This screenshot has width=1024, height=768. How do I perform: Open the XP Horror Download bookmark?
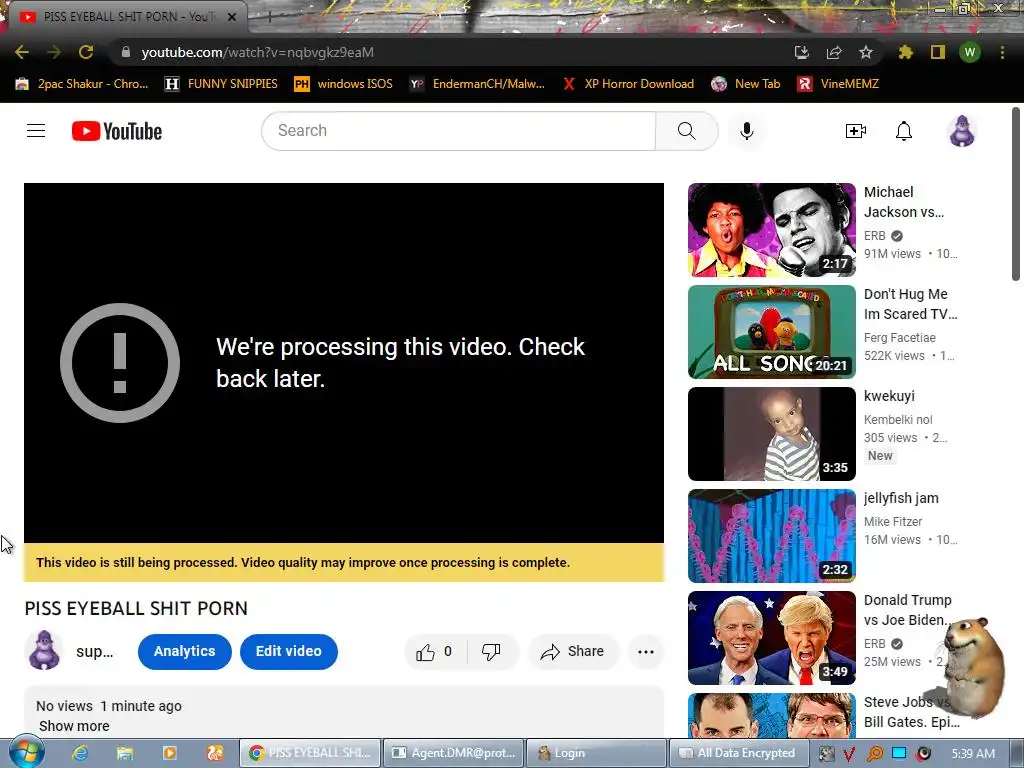(628, 84)
